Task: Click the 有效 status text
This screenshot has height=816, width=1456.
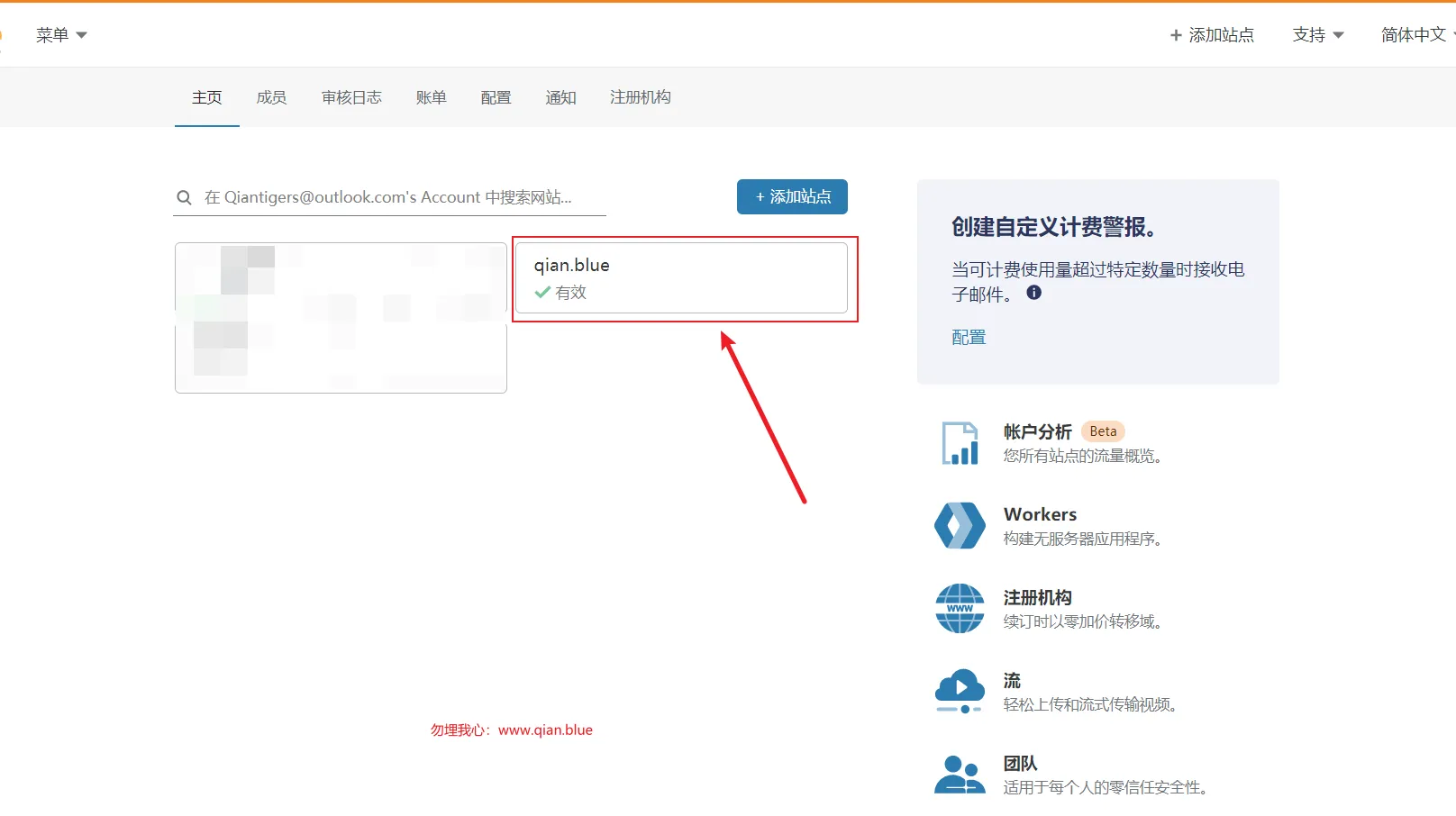Action: [571, 292]
